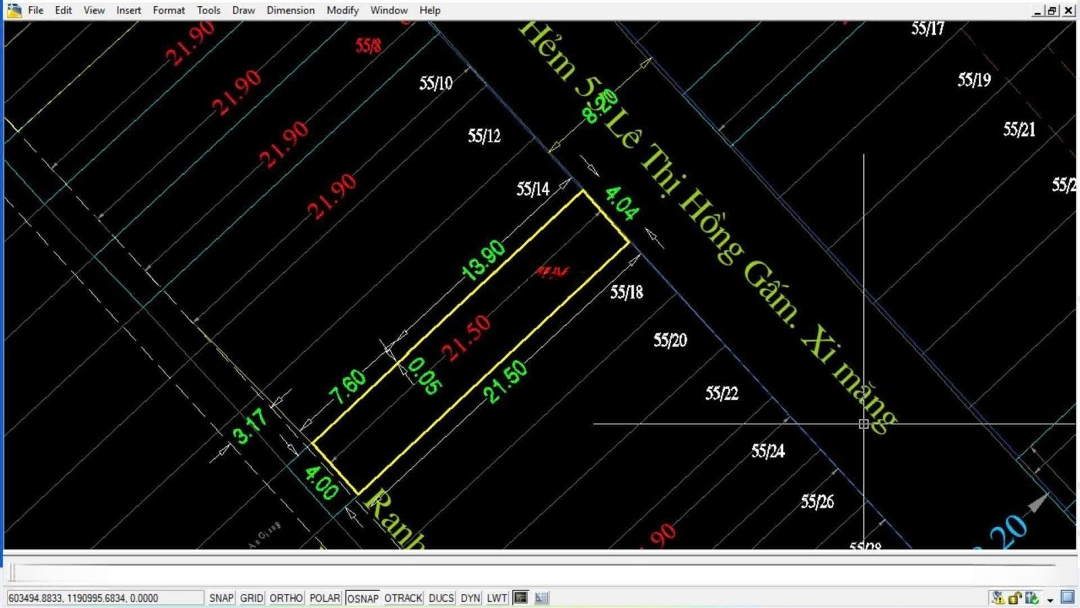Open the File menu
The width and height of the screenshot is (1080, 608).
click(35, 10)
